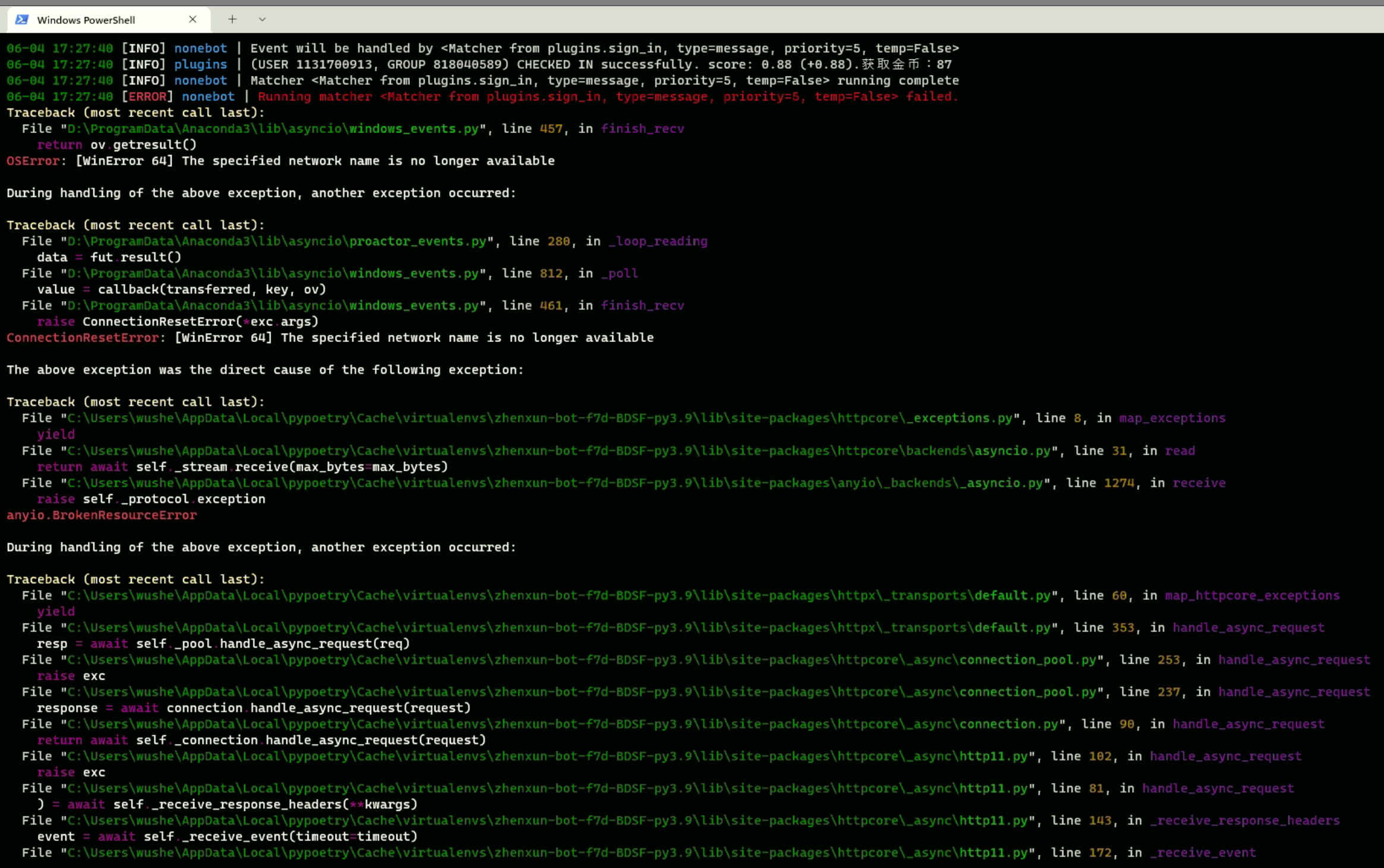The width and height of the screenshot is (1384, 868).
Task: Click 'Event will be handled by' log line
Action: click(483, 48)
